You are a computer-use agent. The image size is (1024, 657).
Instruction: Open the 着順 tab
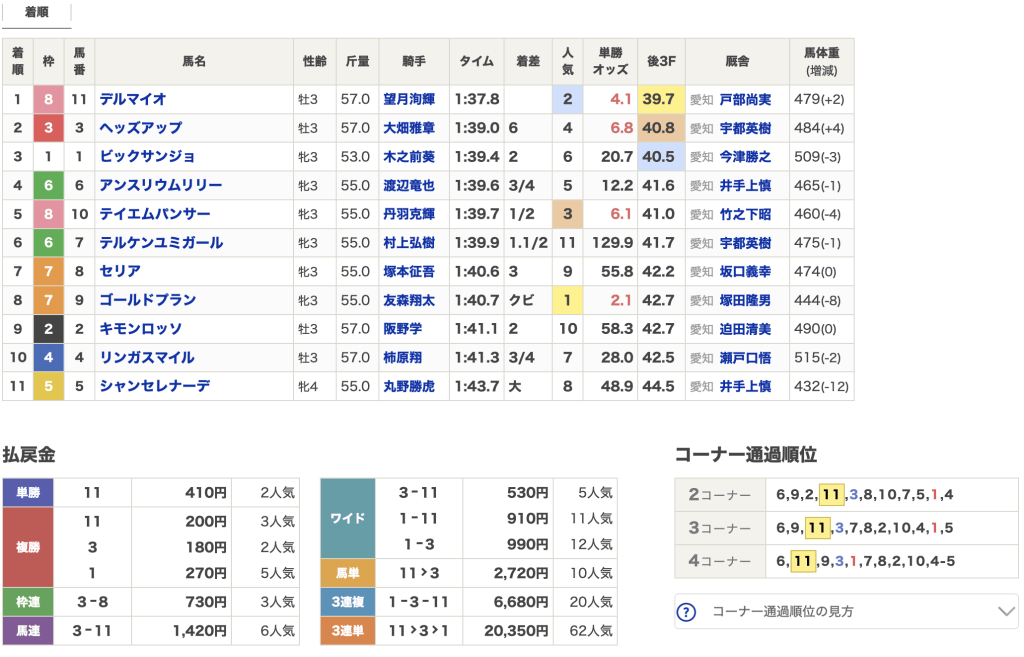pos(37,13)
